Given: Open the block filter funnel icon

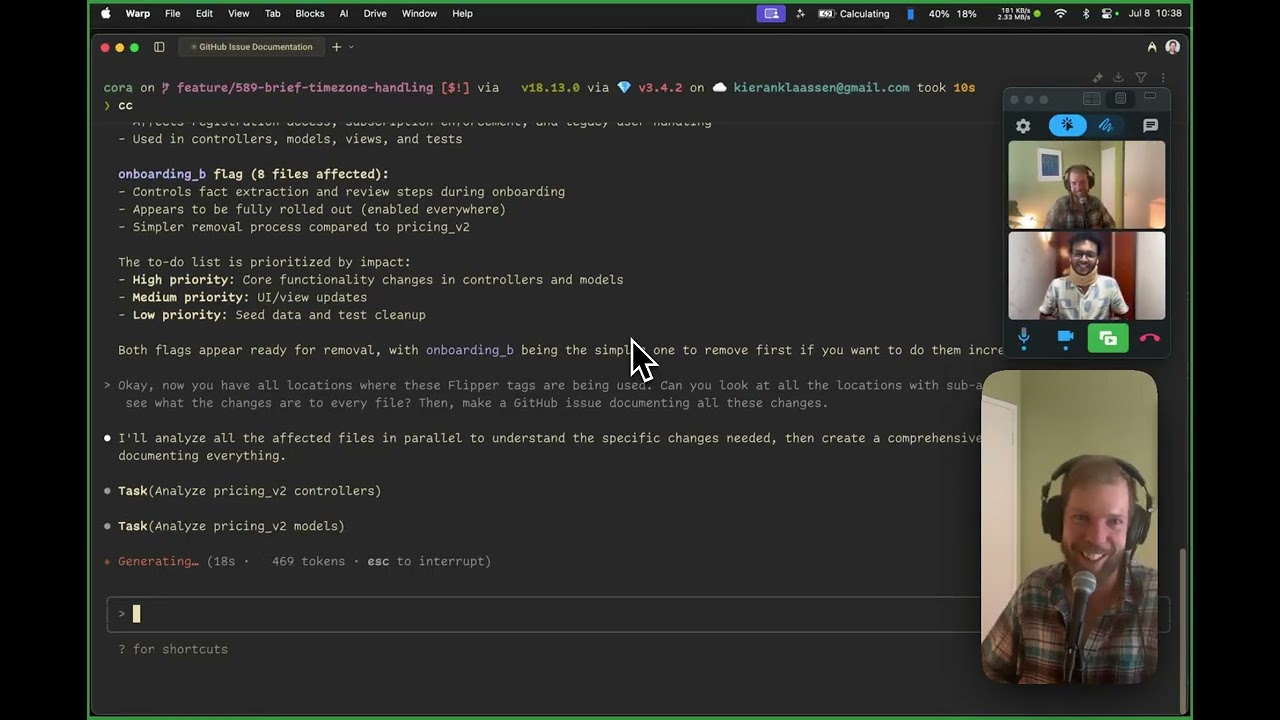Looking at the screenshot, I should click(x=1141, y=78).
